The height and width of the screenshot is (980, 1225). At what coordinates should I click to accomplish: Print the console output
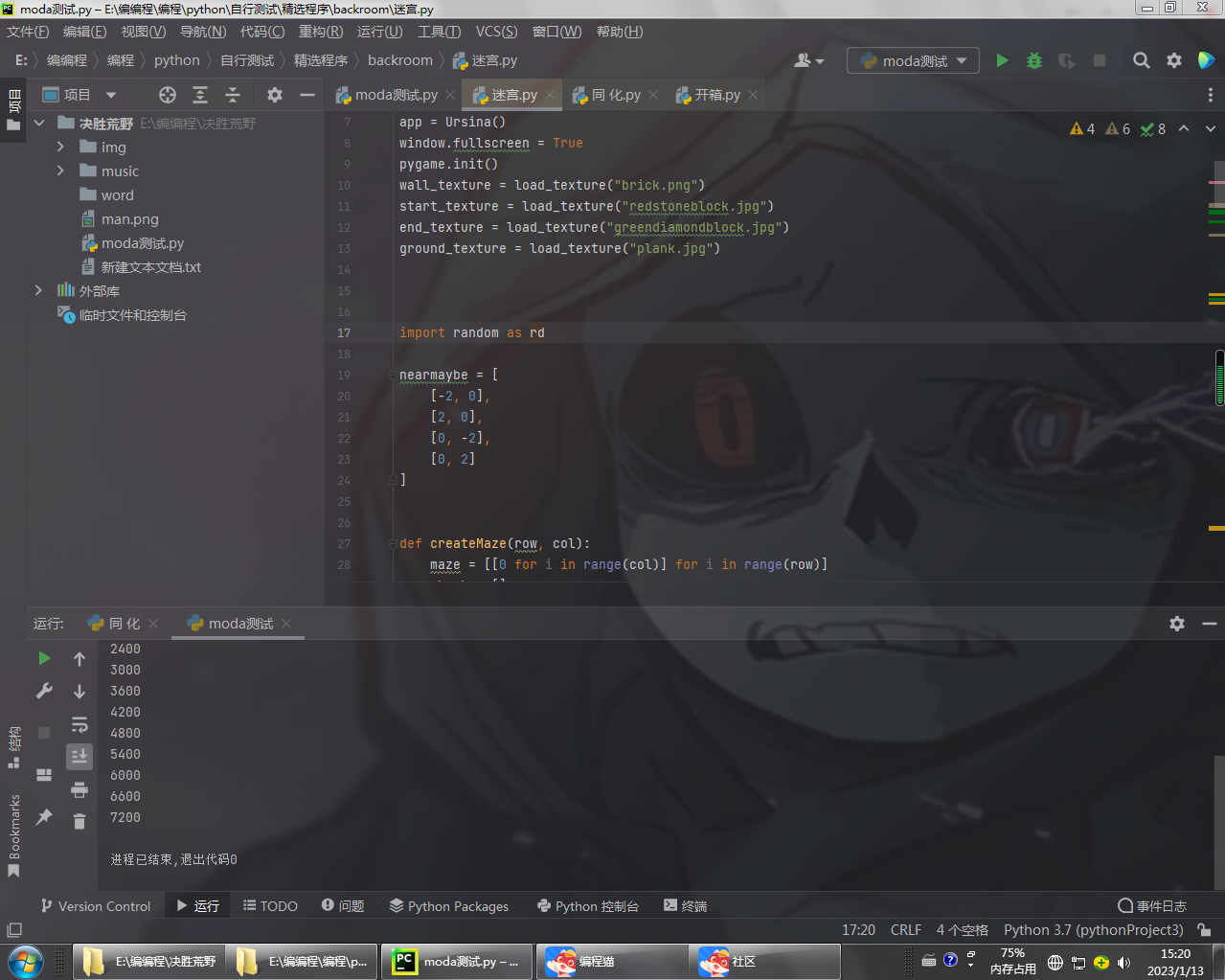(79, 789)
